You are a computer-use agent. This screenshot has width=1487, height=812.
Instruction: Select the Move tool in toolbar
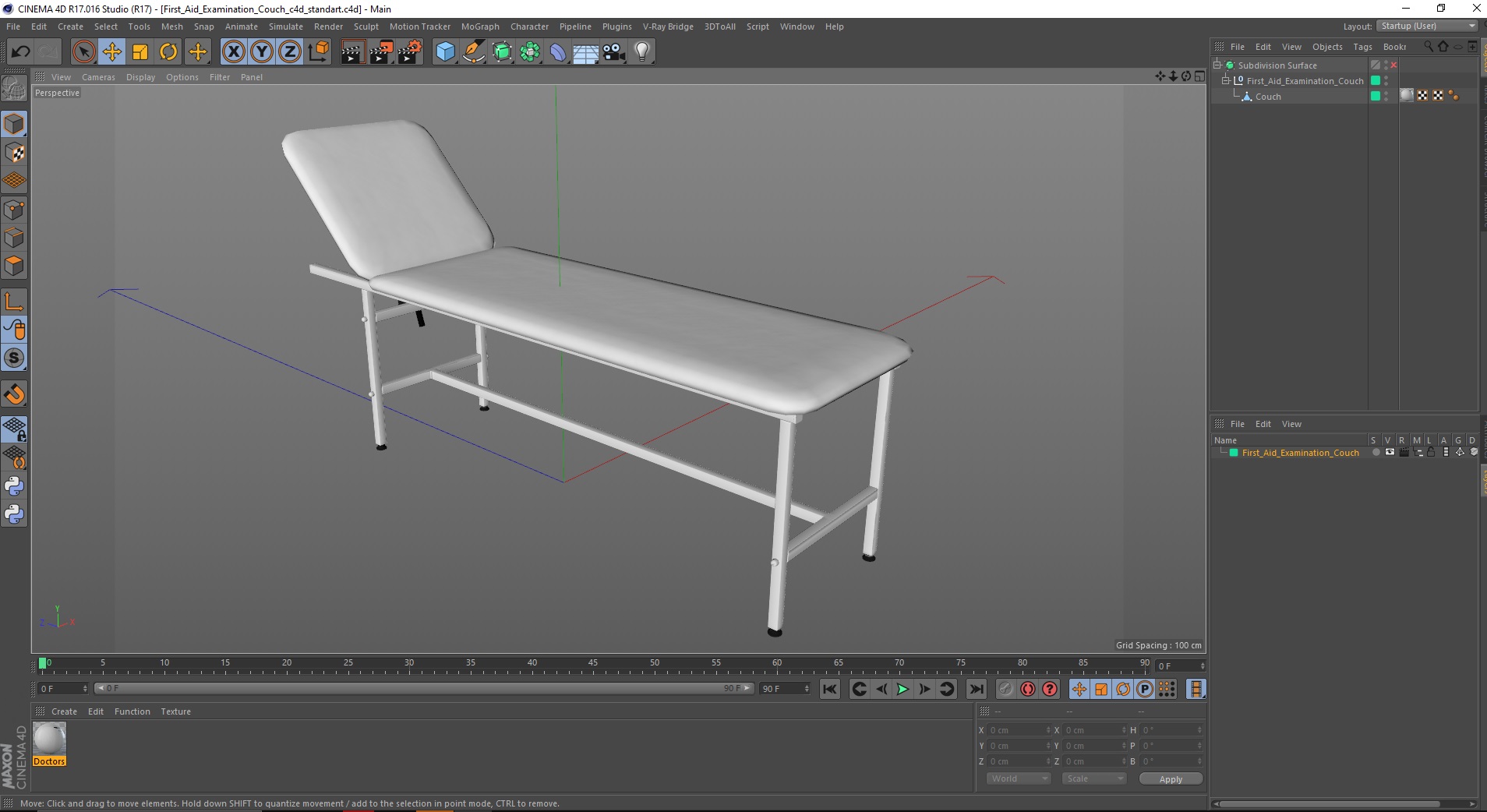[x=112, y=52]
